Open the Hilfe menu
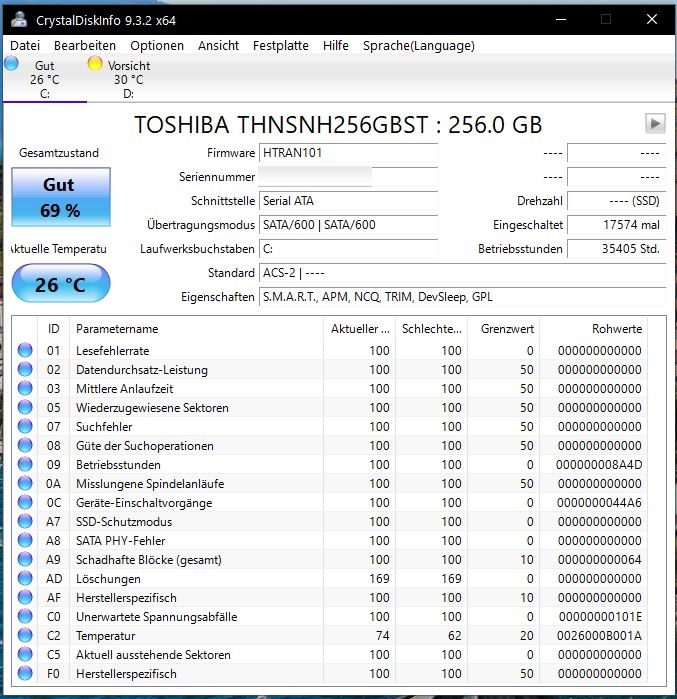The height and width of the screenshot is (699, 677). pos(336,45)
